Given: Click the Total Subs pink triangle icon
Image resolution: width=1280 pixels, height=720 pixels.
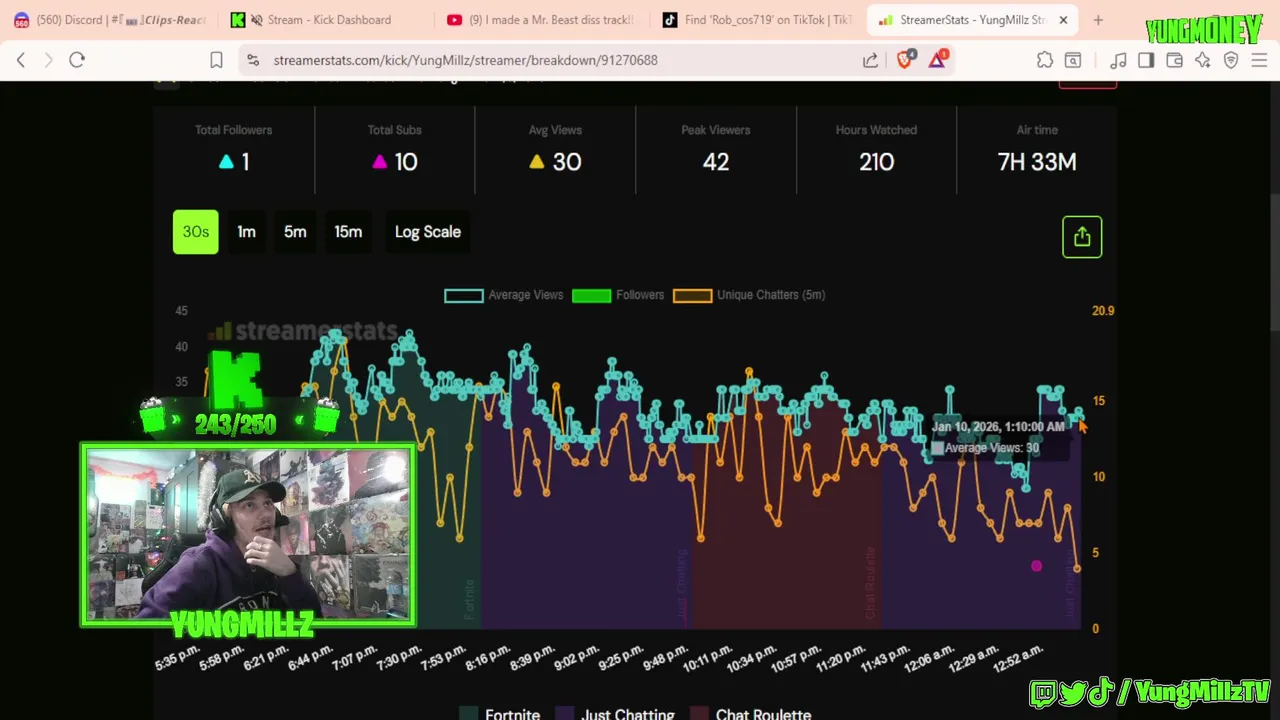Looking at the screenshot, I should pos(379,162).
